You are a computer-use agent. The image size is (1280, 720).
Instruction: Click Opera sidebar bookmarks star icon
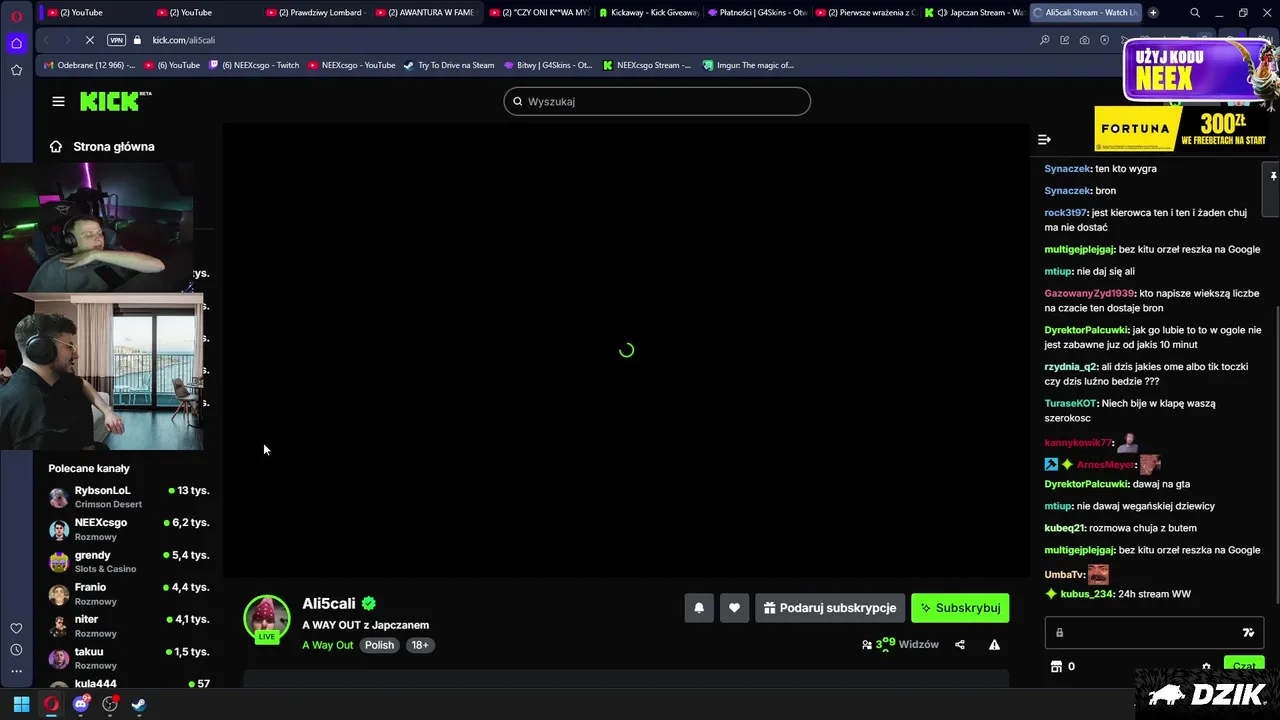coord(16,70)
